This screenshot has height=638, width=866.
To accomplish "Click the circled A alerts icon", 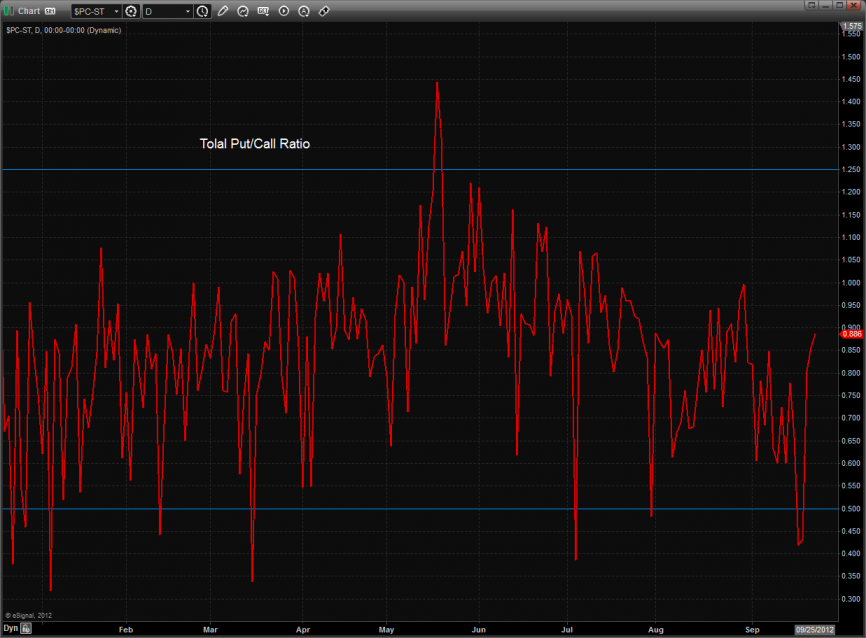I will pos(304,11).
